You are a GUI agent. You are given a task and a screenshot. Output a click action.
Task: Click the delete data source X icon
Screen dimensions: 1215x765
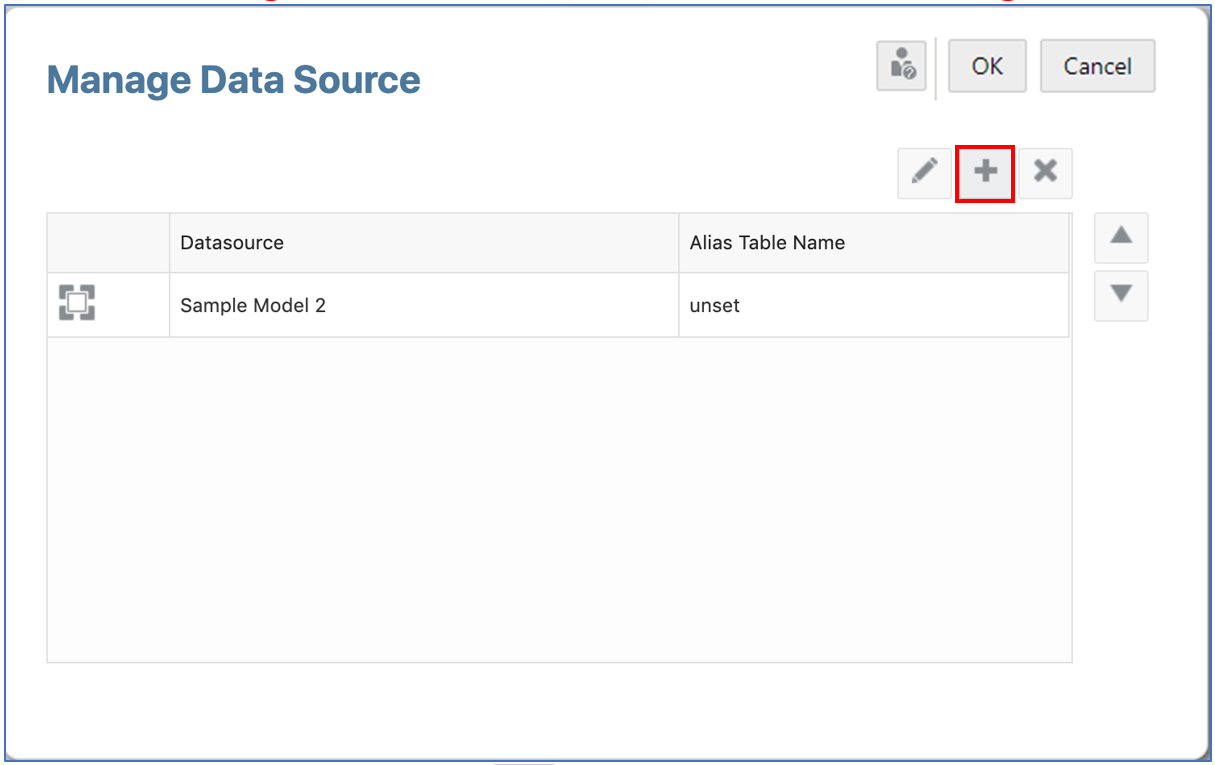(x=1045, y=173)
